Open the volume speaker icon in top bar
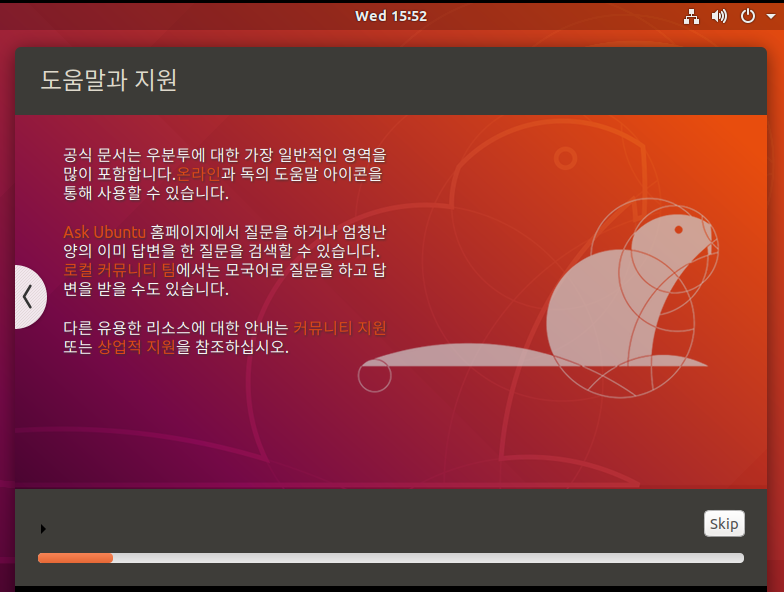 pyautogui.click(x=719, y=16)
